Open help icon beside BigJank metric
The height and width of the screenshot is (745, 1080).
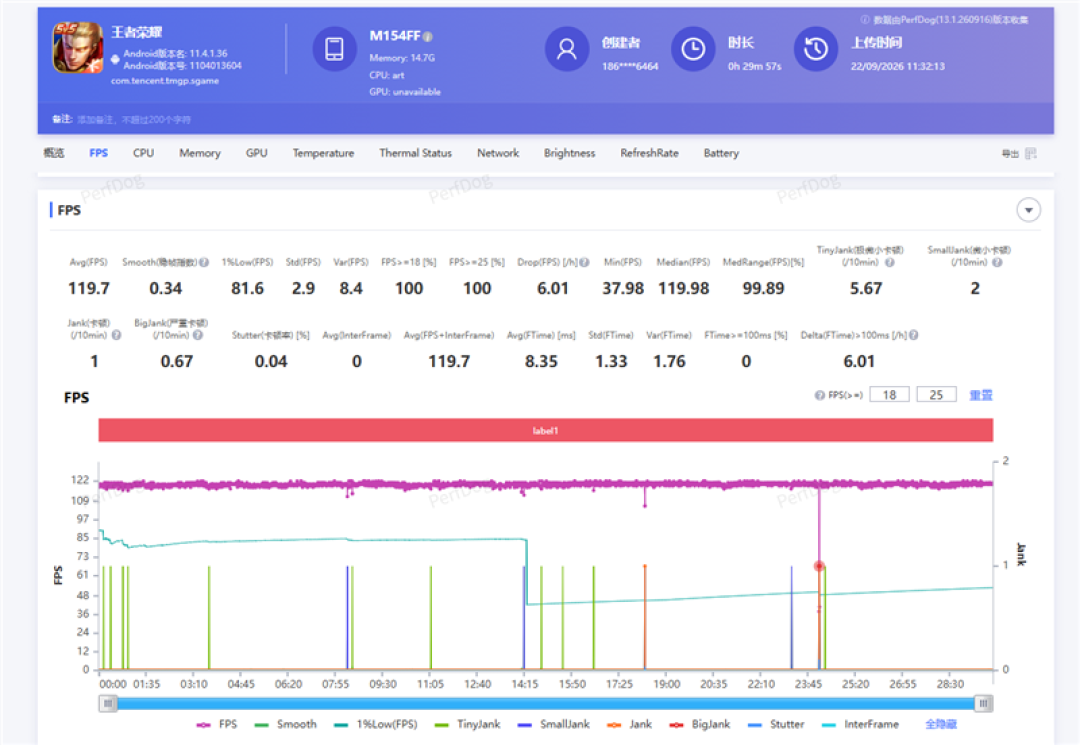click(198, 335)
